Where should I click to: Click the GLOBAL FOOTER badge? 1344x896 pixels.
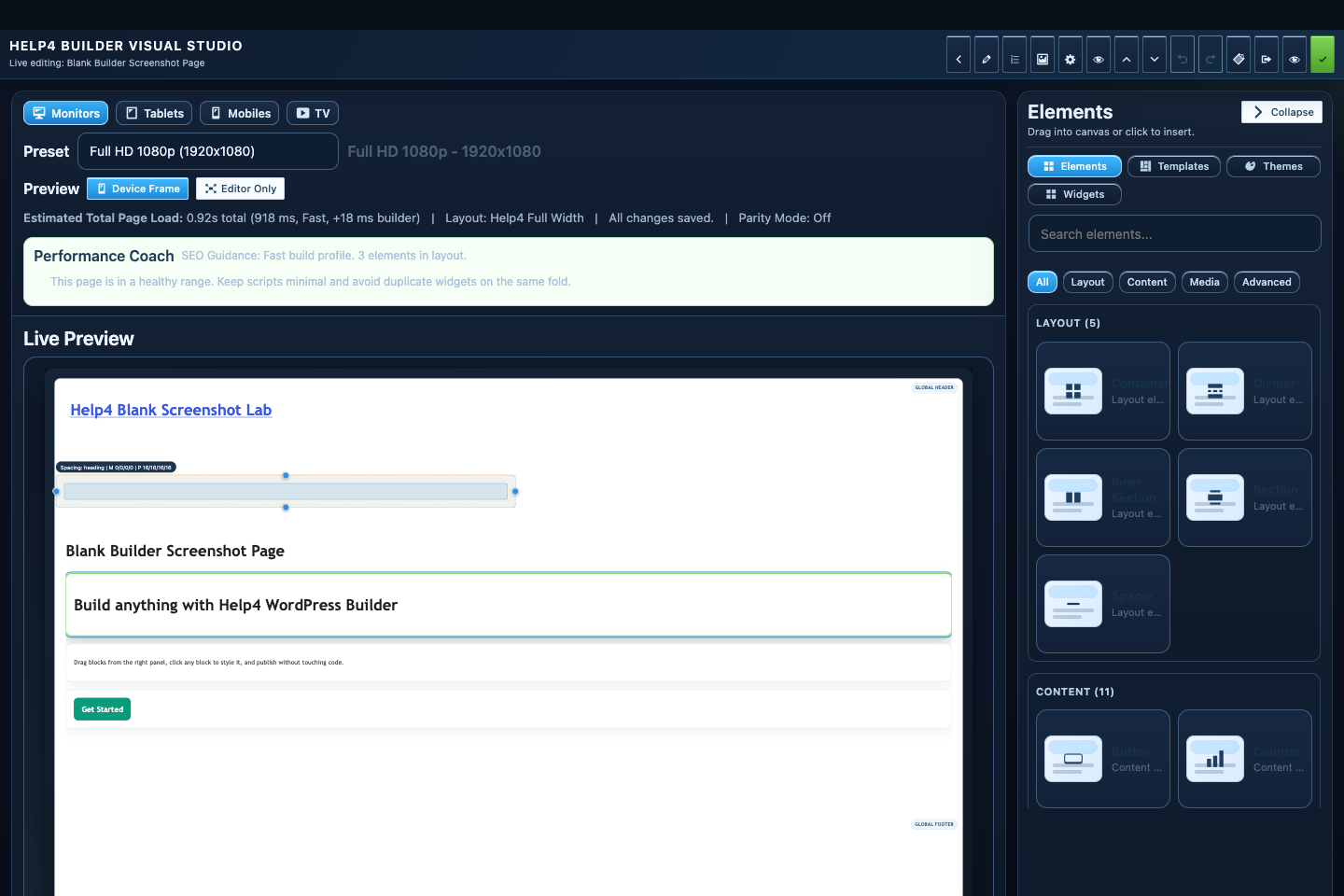934,824
